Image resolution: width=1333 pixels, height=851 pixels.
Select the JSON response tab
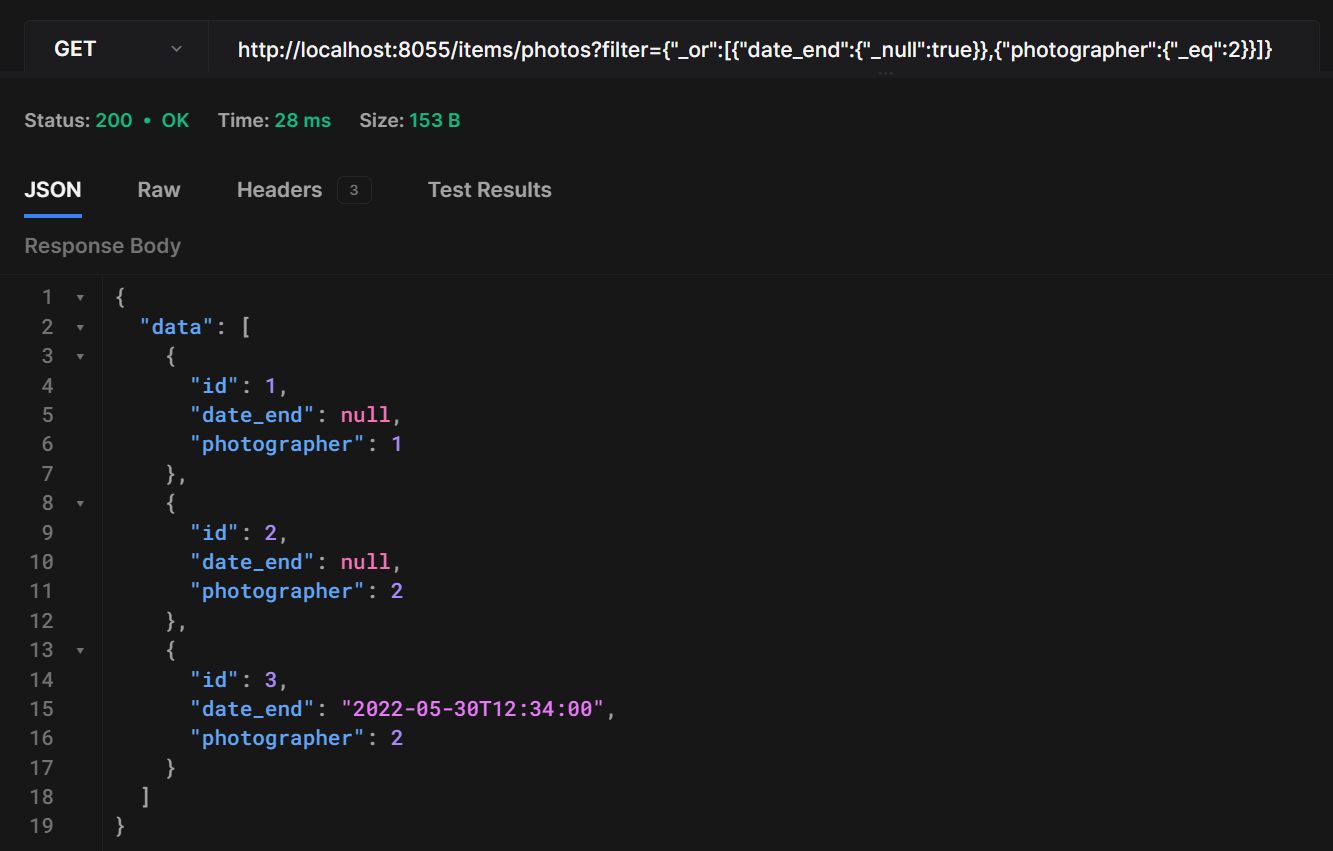pyautogui.click(x=52, y=189)
